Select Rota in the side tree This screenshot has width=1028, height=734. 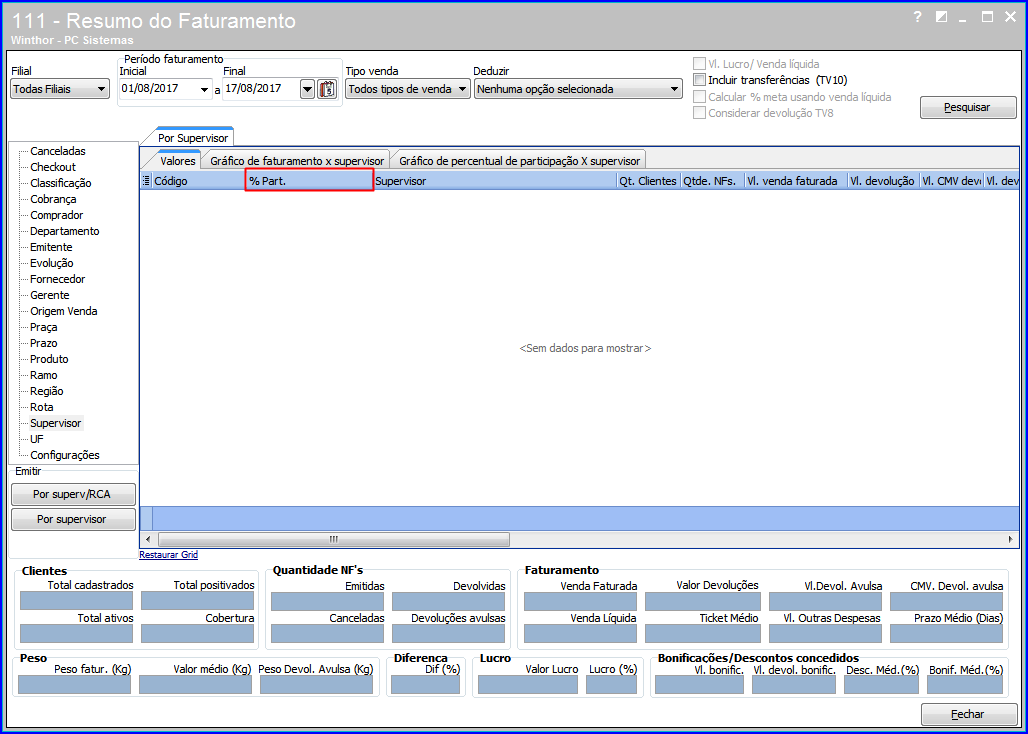pos(42,408)
